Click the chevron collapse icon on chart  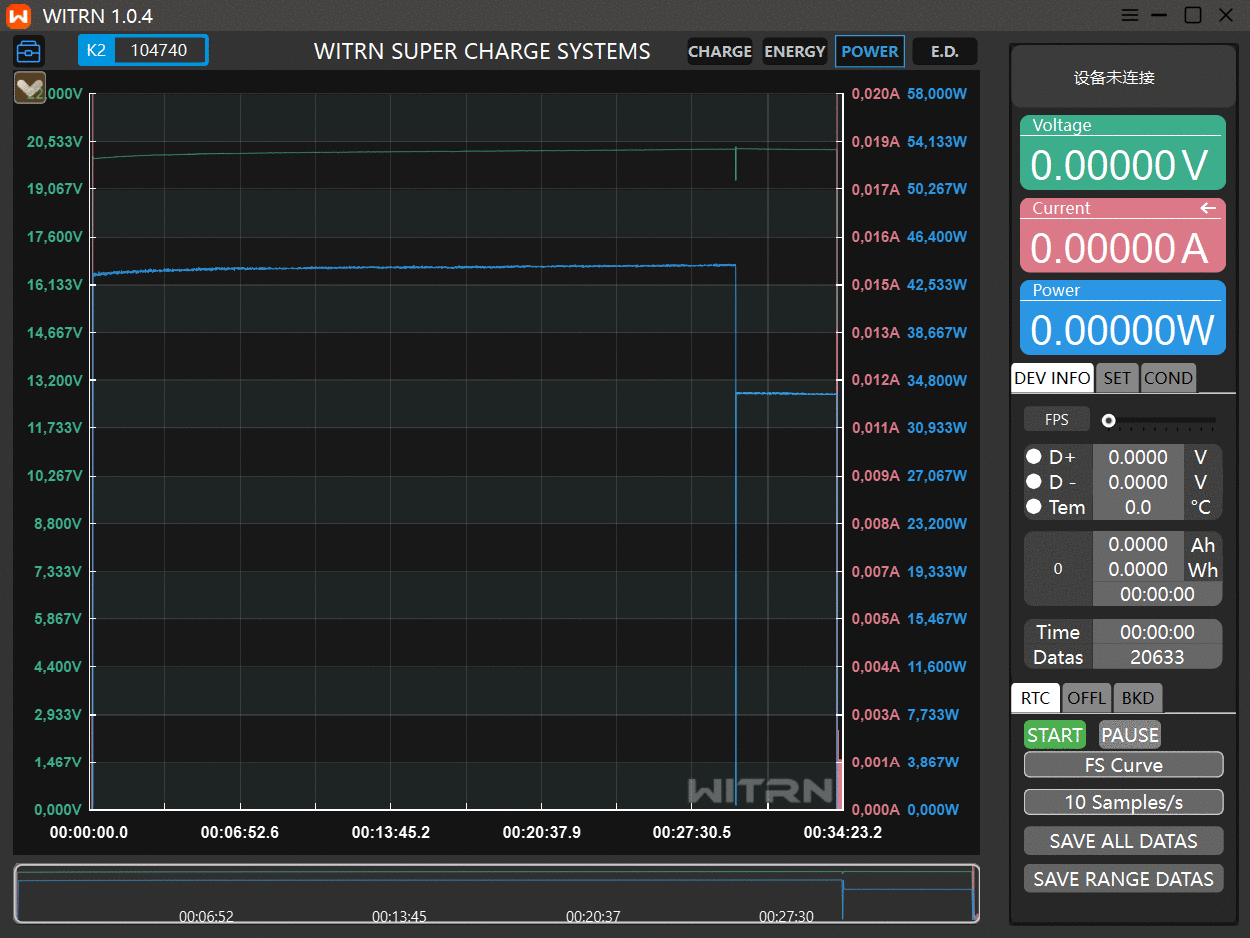[x=30, y=87]
